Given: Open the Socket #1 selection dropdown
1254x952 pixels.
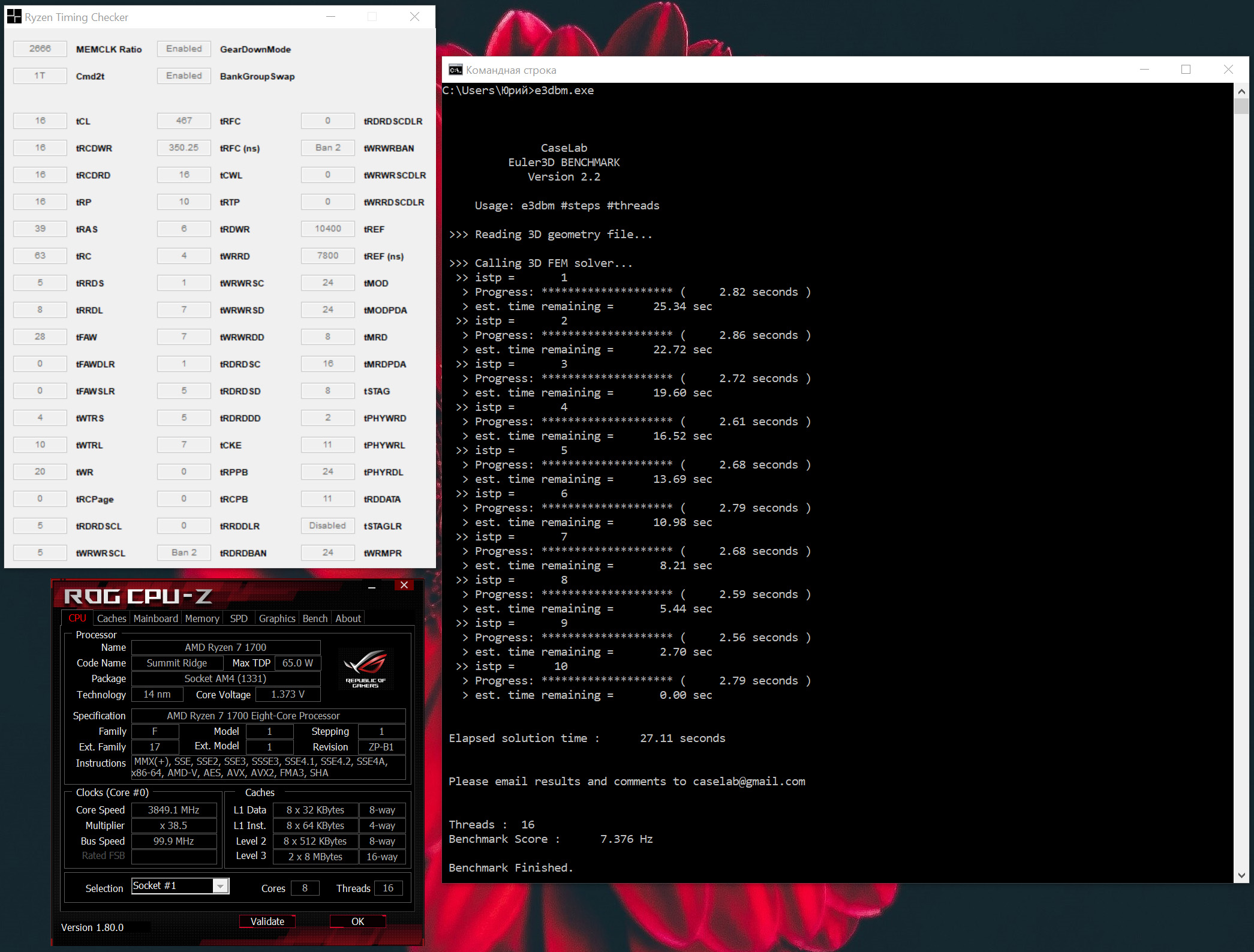Looking at the screenshot, I should (221, 886).
